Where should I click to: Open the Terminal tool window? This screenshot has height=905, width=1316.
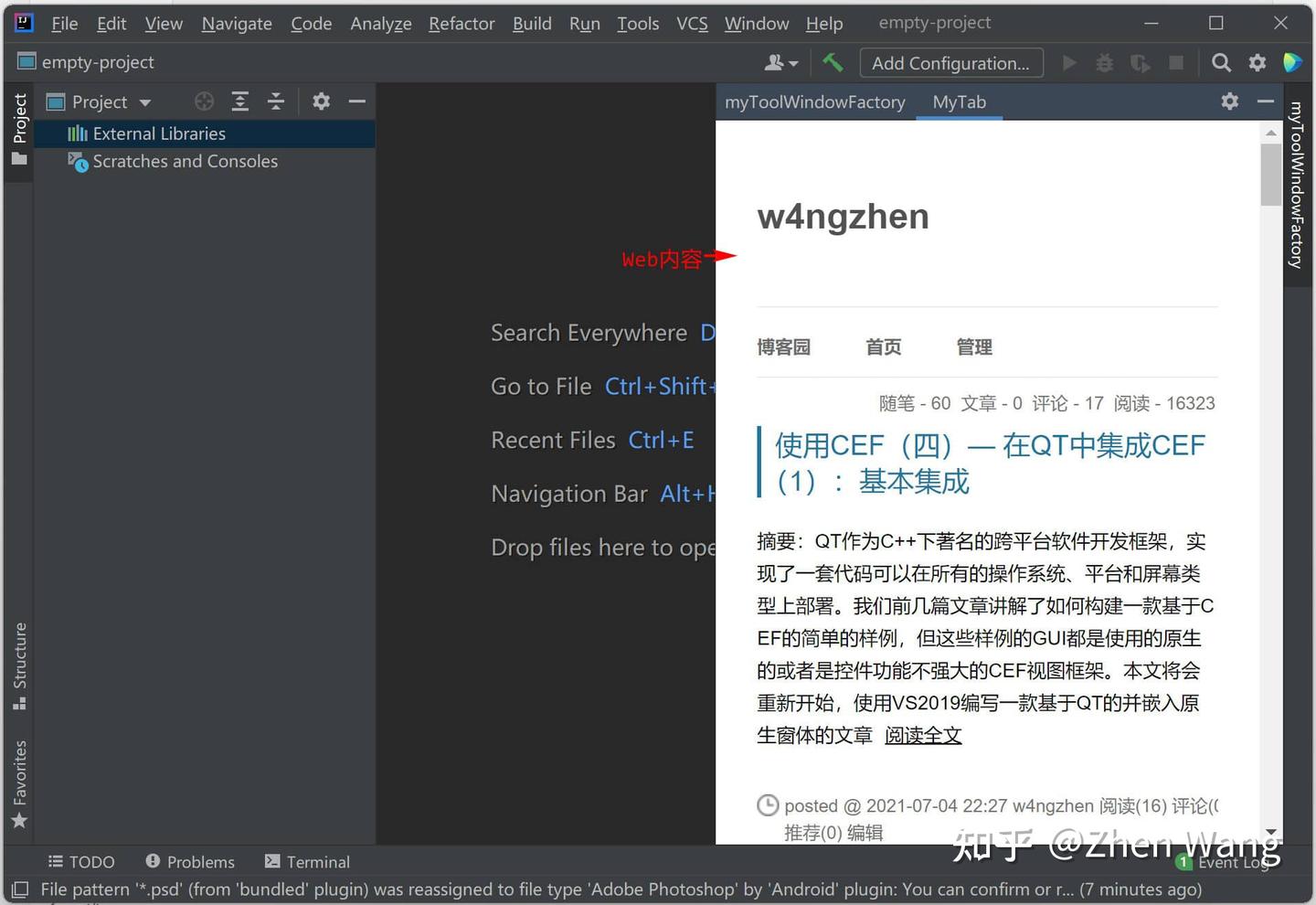(307, 861)
